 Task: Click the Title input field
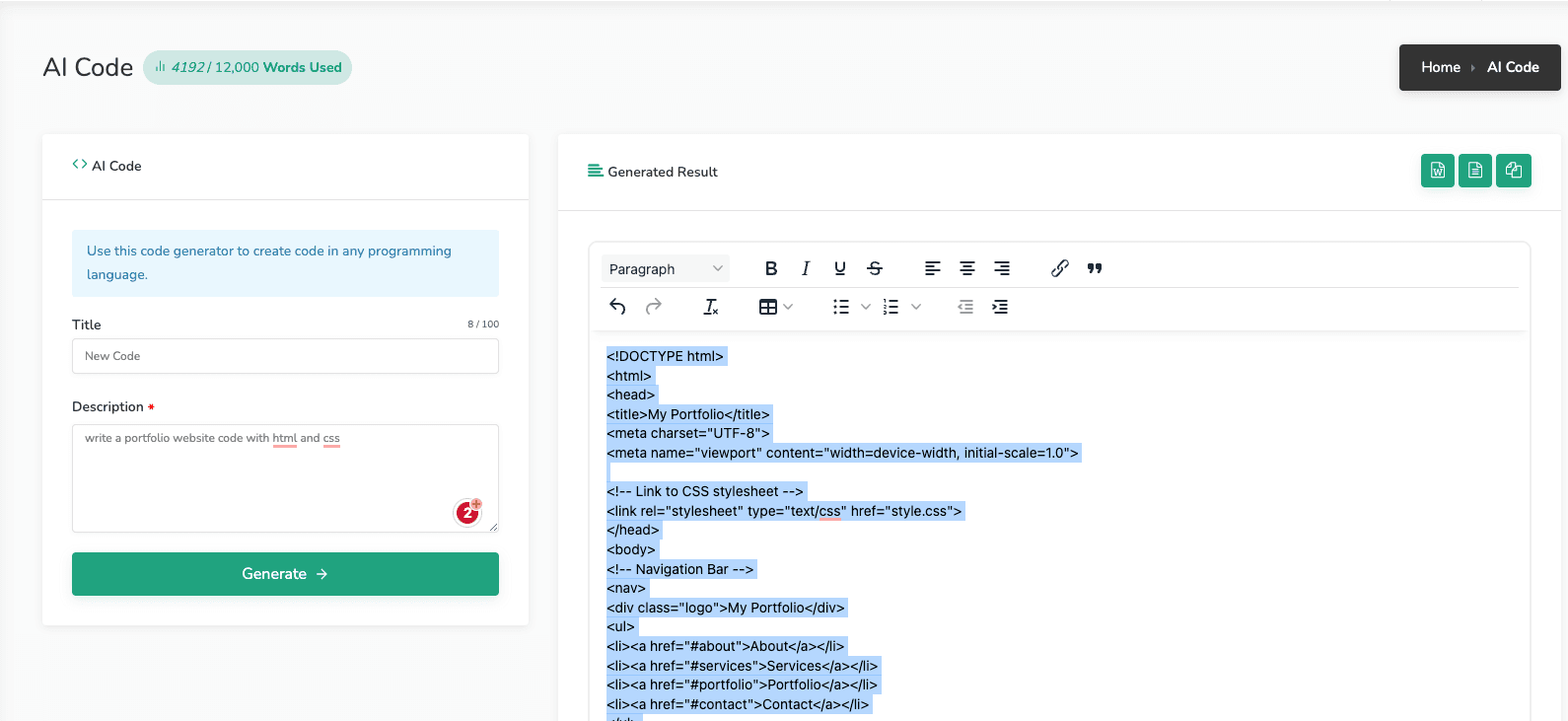pyautogui.click(x=285, y=356)
